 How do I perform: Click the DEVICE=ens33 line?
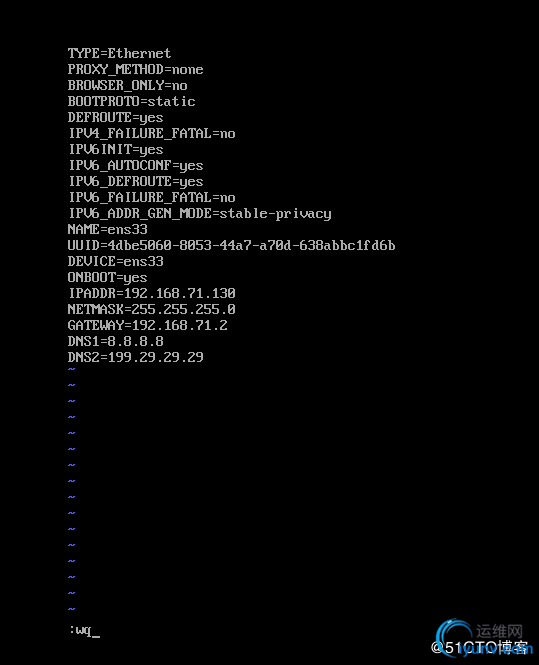click(115, 261)
